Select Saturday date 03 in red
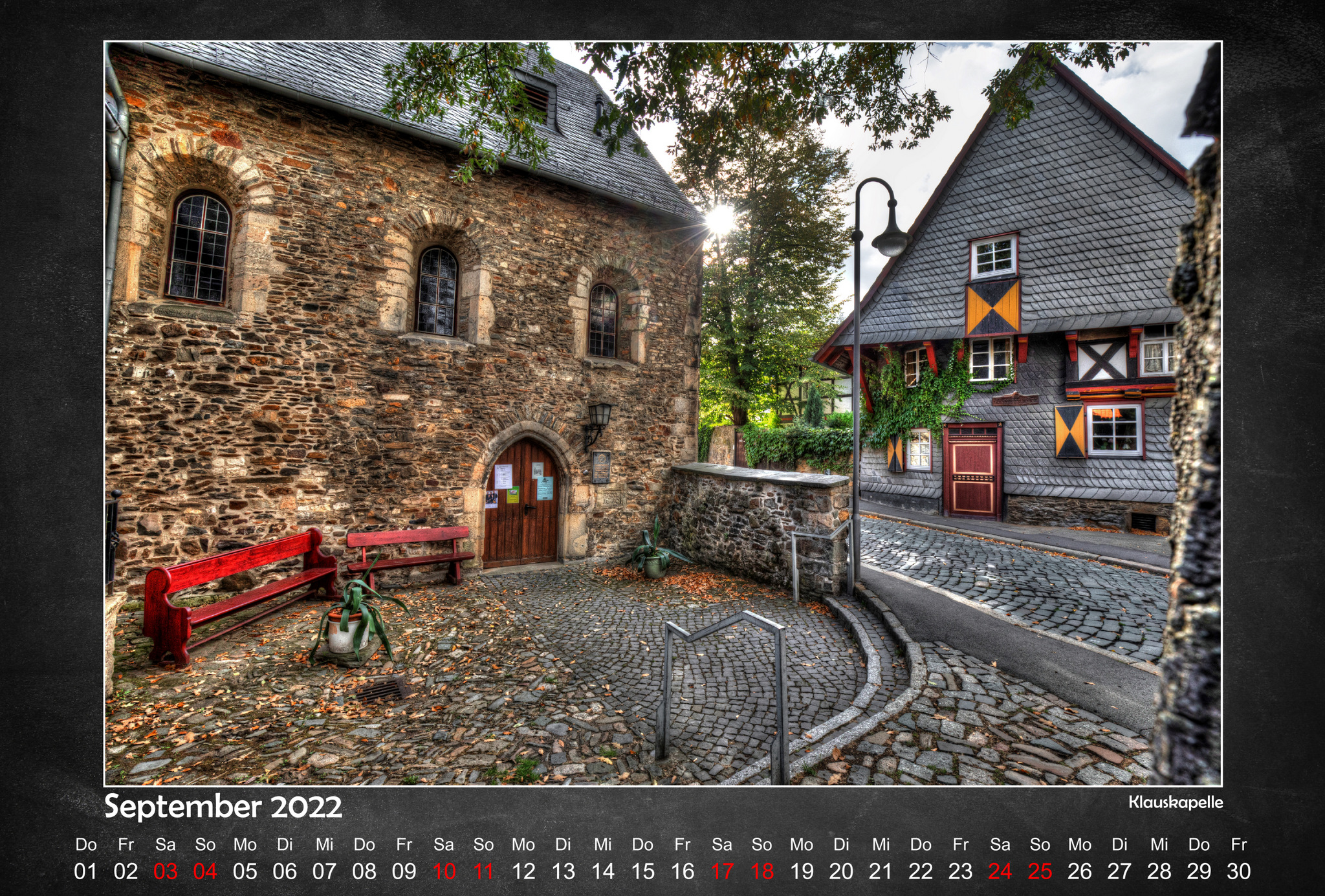The width and height of the screenshot is (1325, 896). point(165,871)
